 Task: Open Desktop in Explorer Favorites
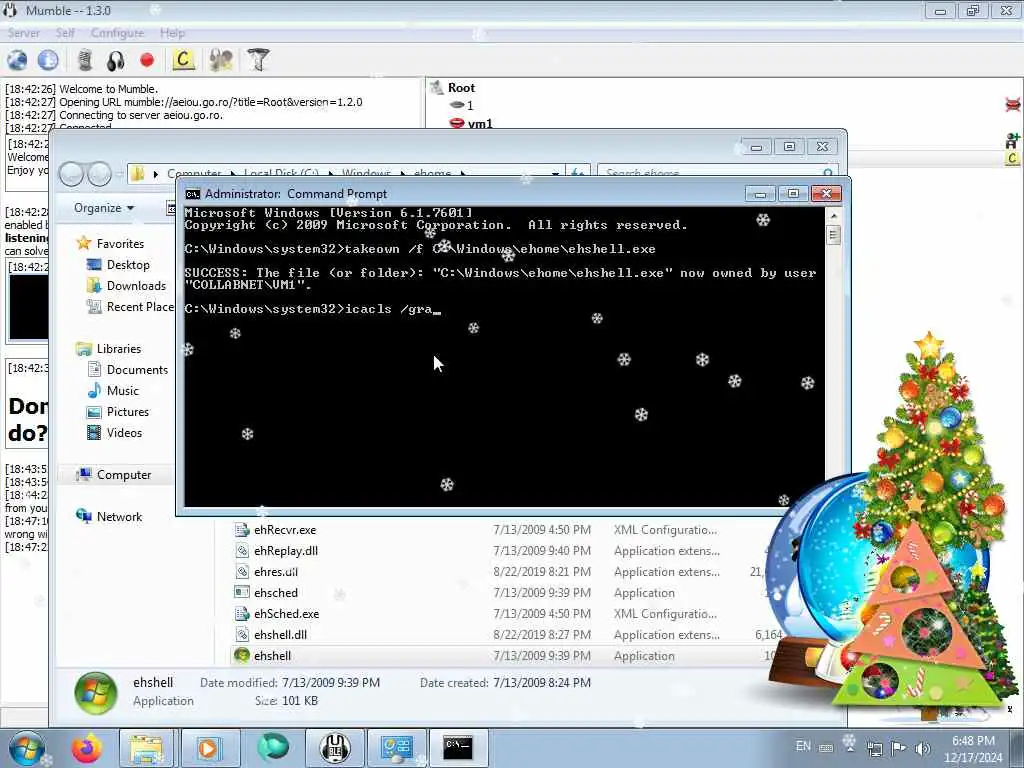128,264
